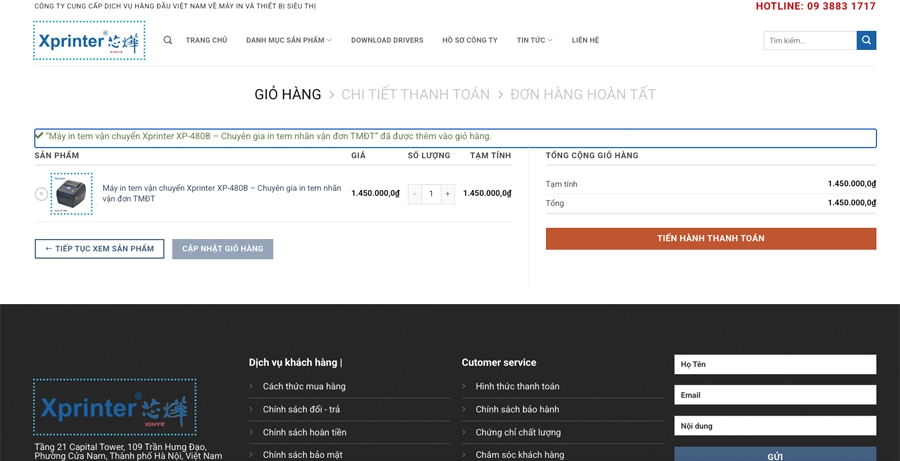Click Tiếp tục xem sản phẩm button
Image resolution: width=900 pixels, height=461 pixels.
coord(99,249)
